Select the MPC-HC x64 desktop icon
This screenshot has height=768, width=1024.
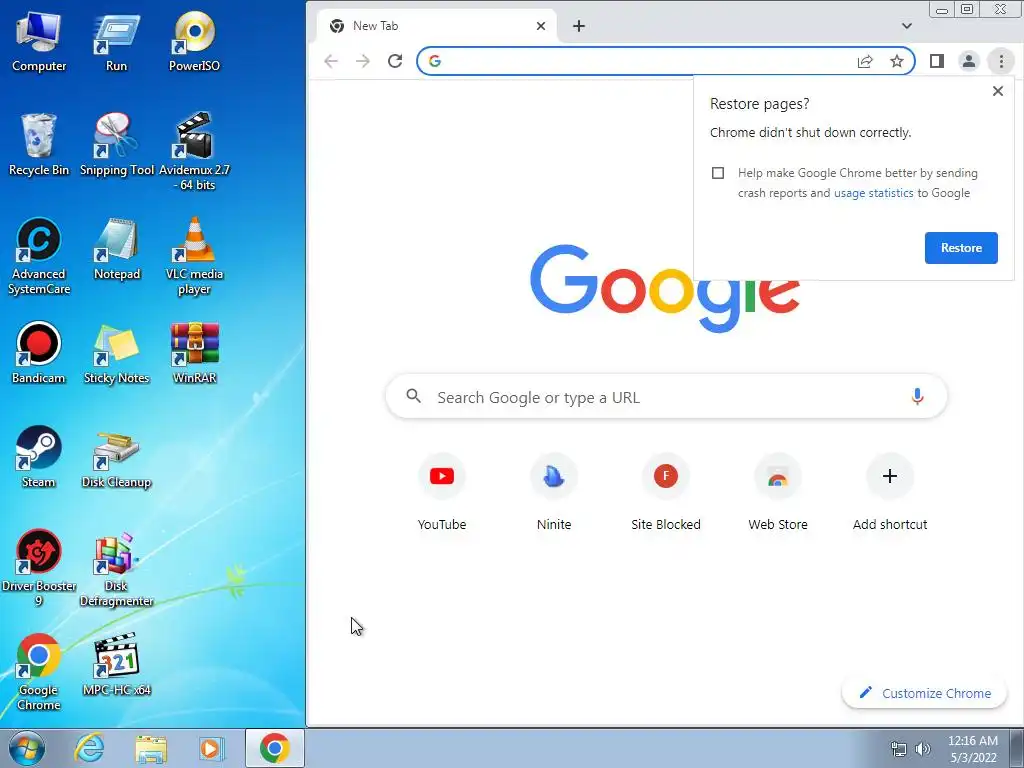[x=116, y=665]
